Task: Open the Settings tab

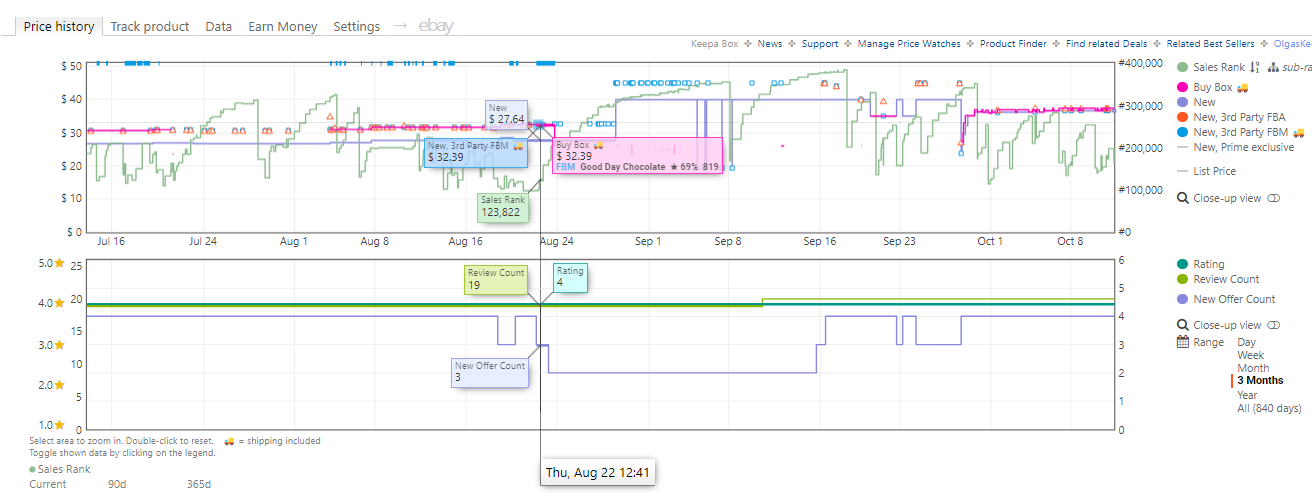Action: [357, 27]
